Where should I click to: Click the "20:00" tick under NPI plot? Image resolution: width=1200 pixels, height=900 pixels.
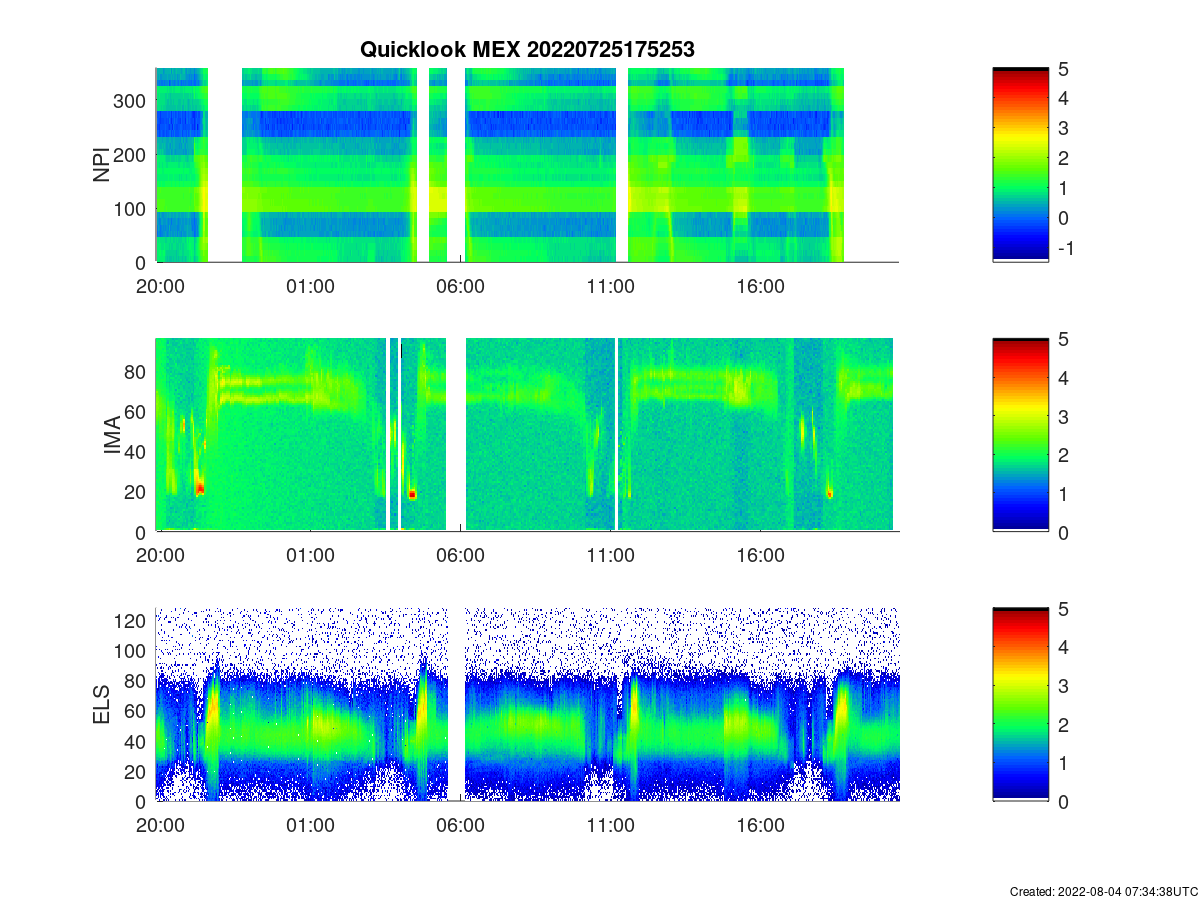click(160, 286)
